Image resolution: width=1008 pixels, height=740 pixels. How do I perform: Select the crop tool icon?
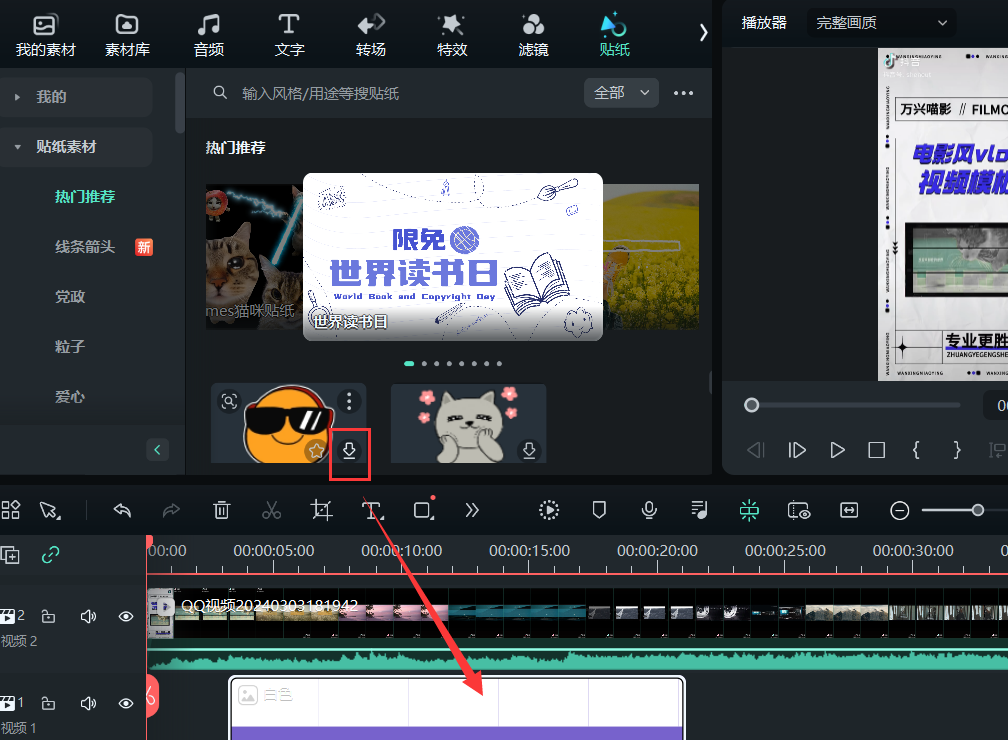pos(321,510)
